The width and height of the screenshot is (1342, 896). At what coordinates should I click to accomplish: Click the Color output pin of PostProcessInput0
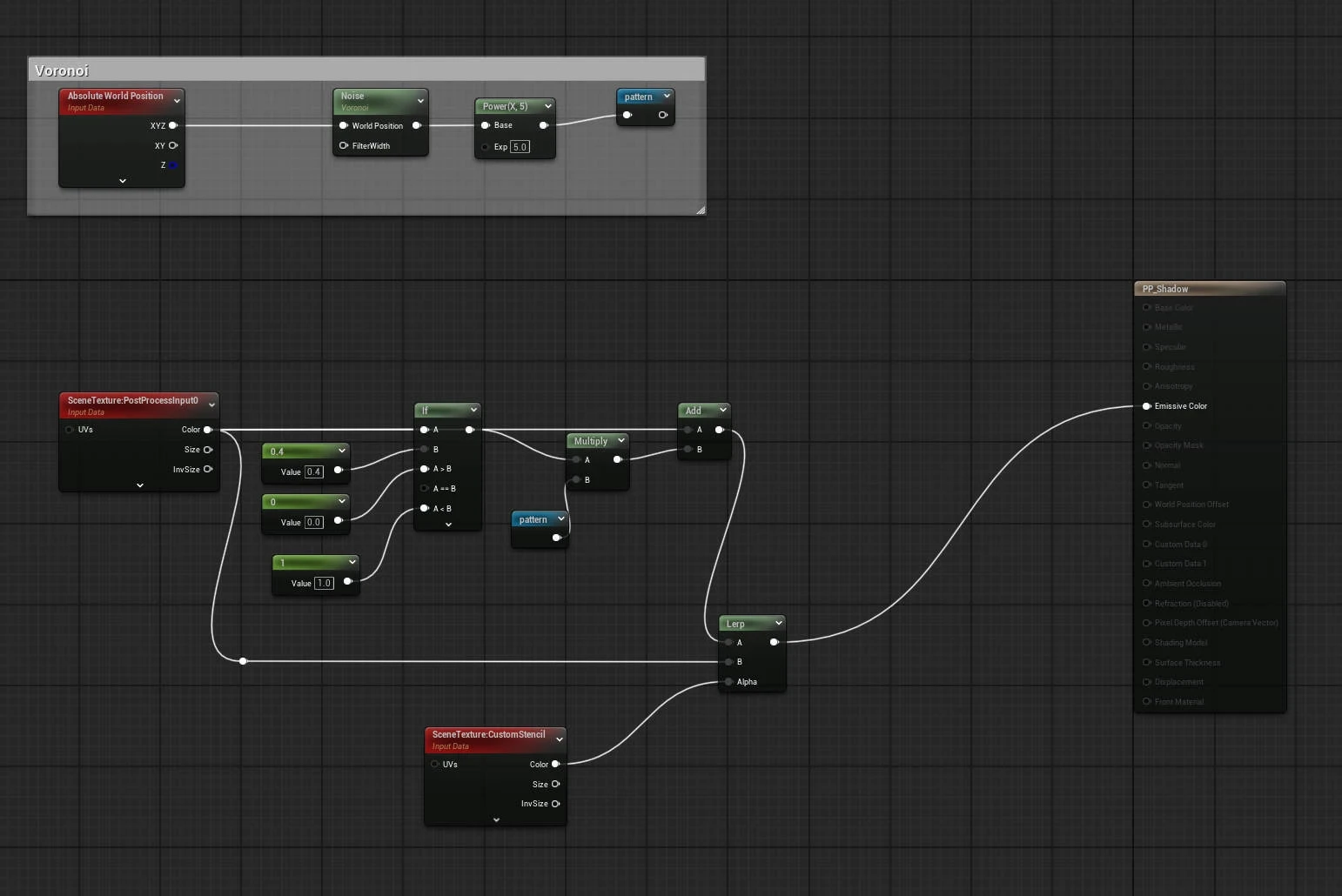coord(207,429)
